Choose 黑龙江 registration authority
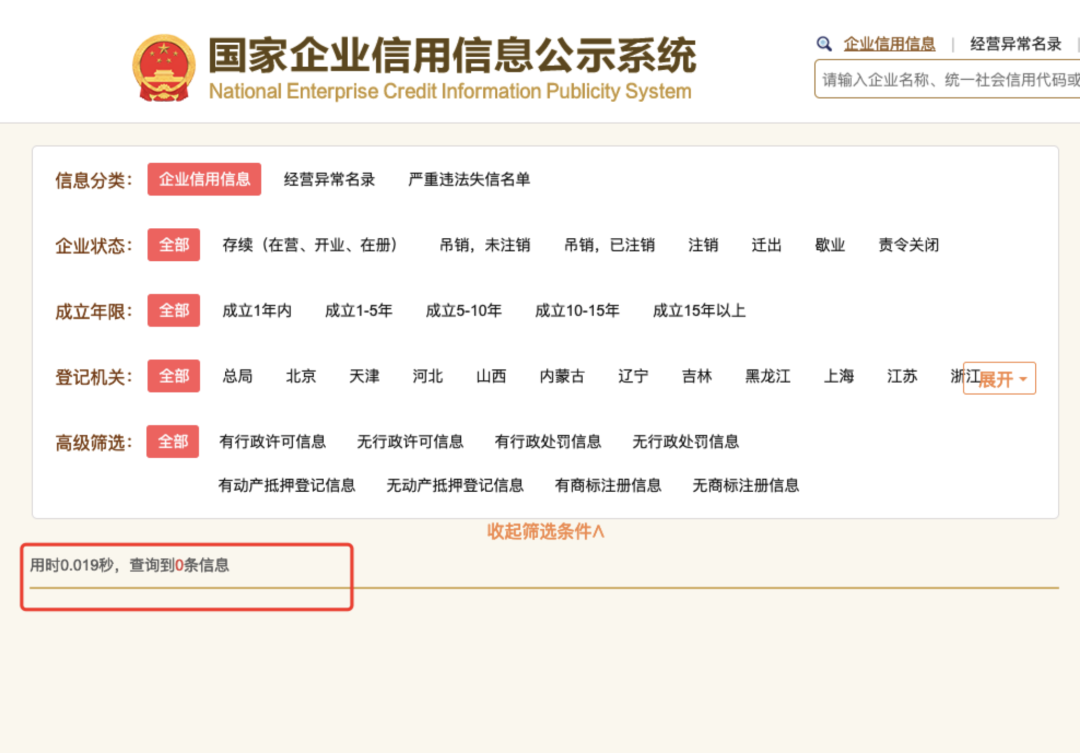Viewport: 1080px width, 753px height. [768, 376]
